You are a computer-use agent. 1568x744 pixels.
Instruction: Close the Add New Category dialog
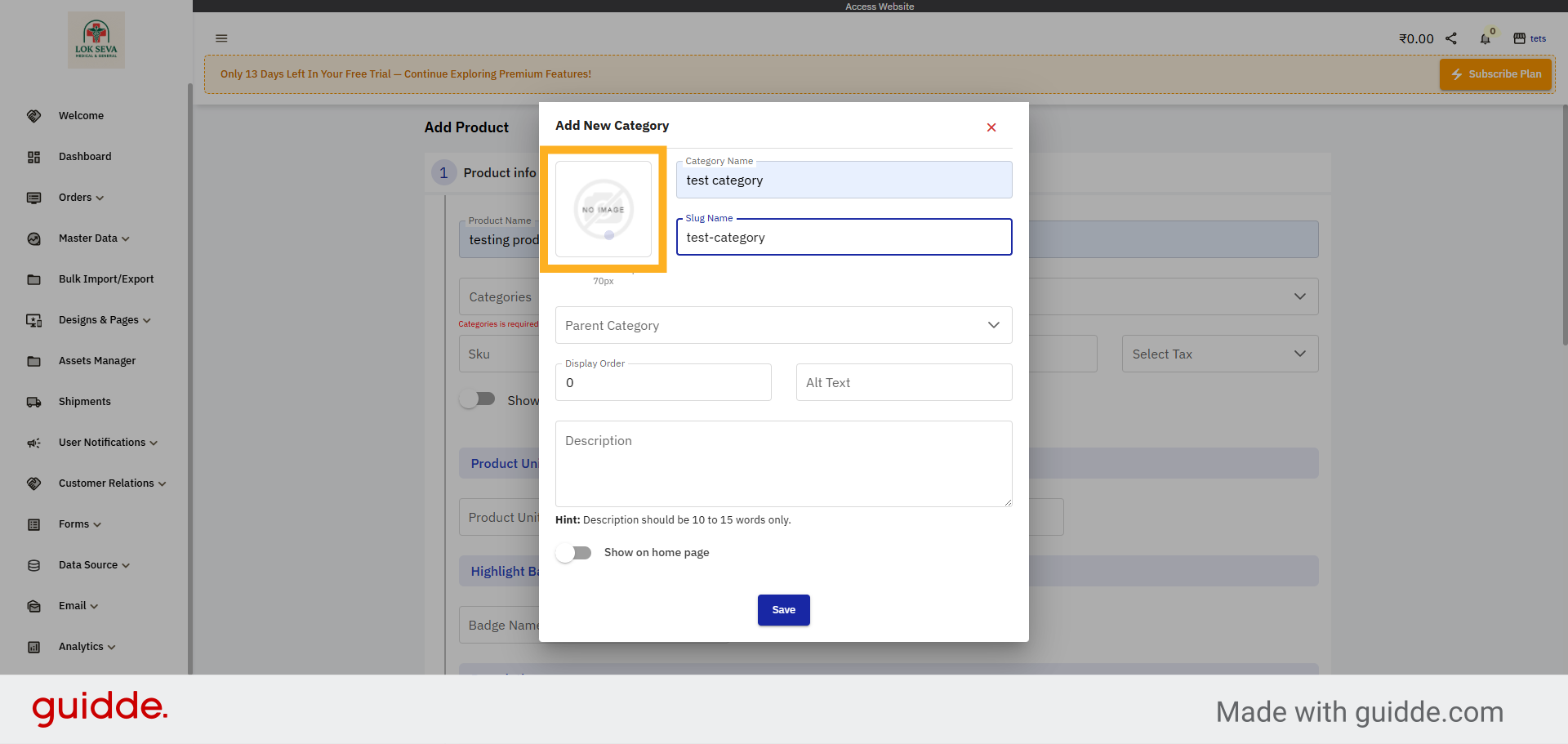991,127
